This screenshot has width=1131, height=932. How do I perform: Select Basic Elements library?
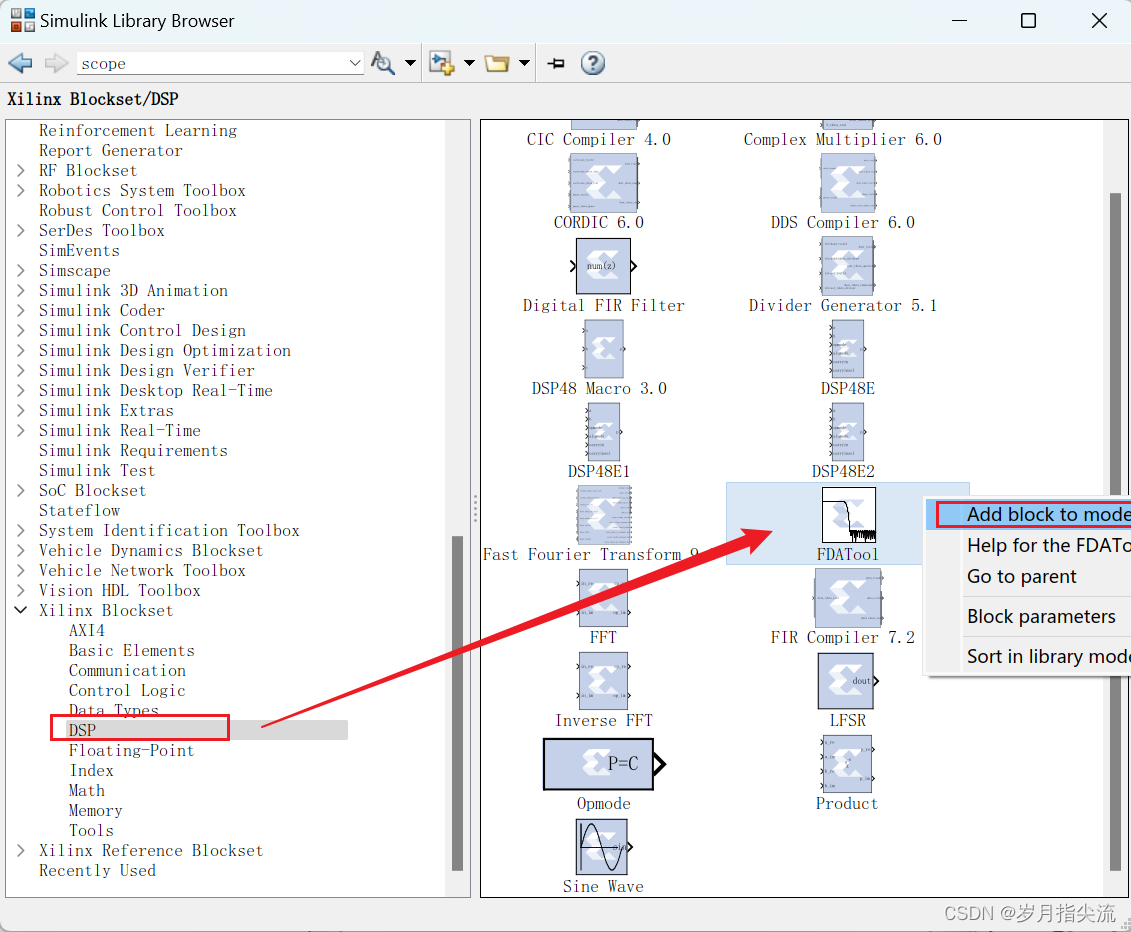(x=131, y=651)
